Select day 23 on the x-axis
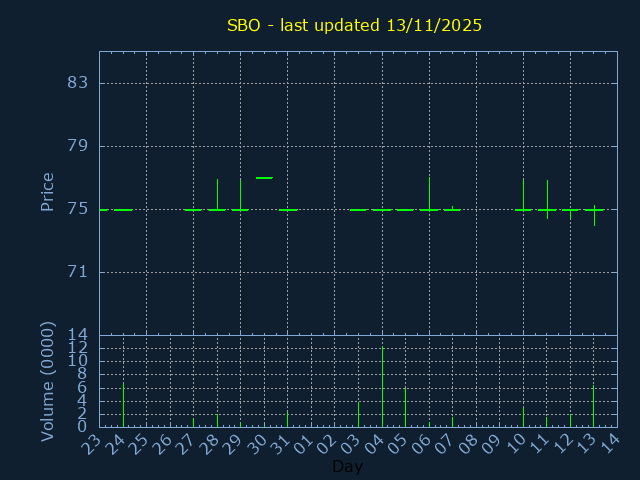 point(93,444)
